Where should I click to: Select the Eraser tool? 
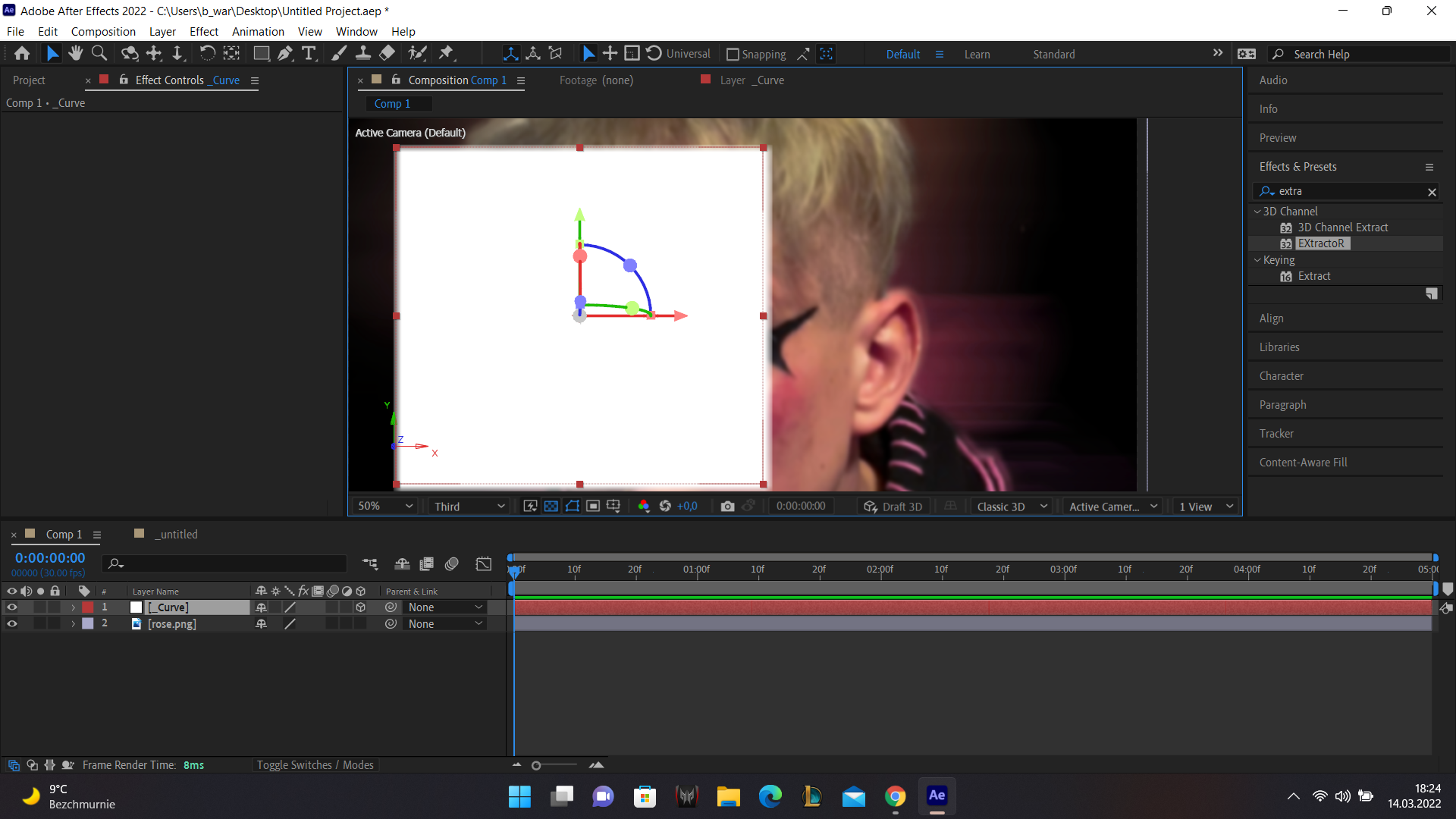(388, 53)
